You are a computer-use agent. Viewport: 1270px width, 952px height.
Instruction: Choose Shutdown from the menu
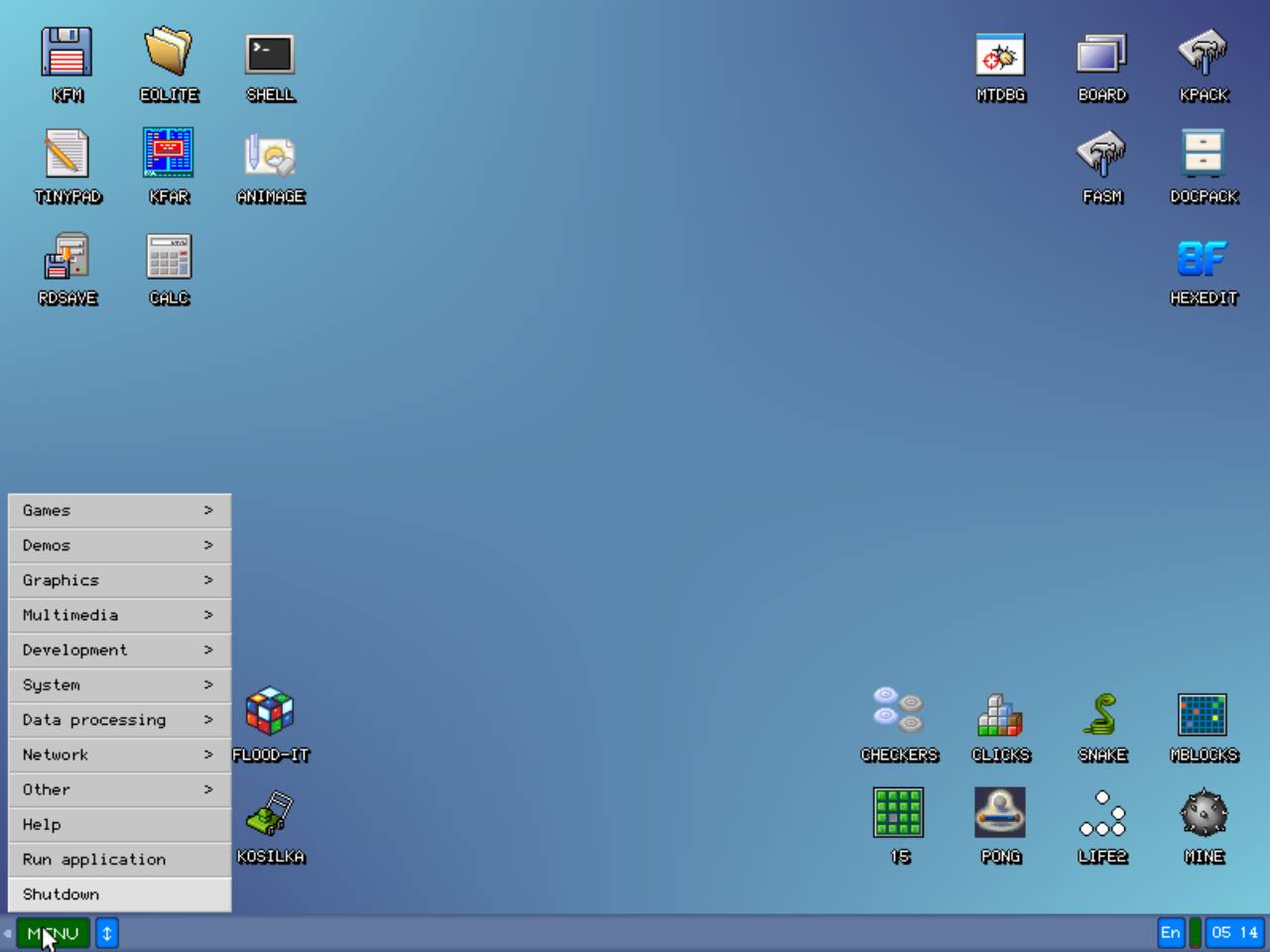pyautogui.click(x=120, y=894)
